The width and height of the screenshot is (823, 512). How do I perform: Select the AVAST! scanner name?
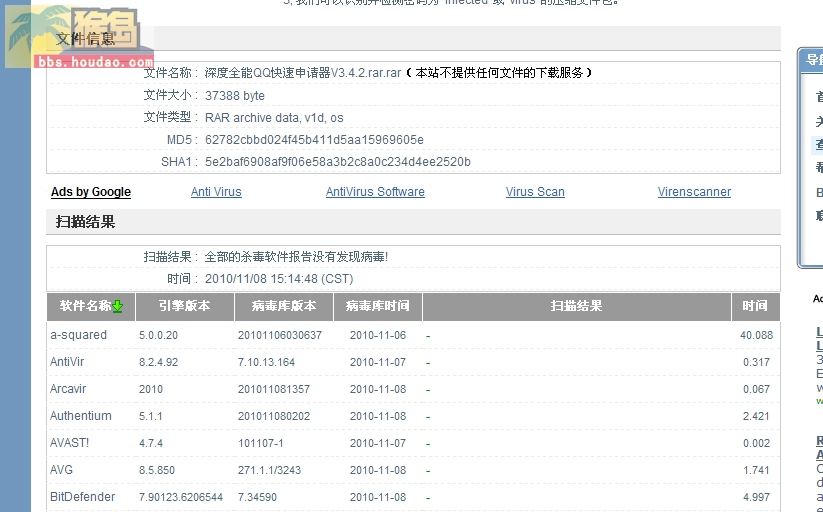tap(70, 443)
